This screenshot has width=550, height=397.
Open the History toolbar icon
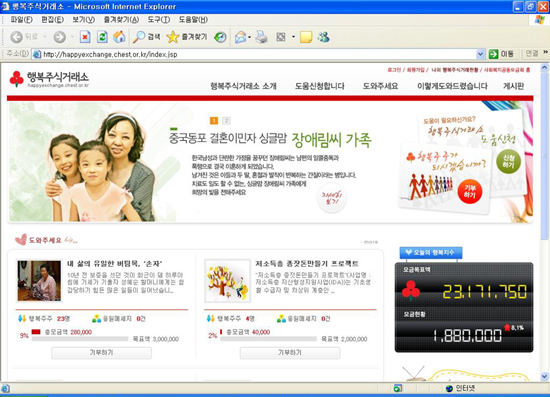pos(220,37)
